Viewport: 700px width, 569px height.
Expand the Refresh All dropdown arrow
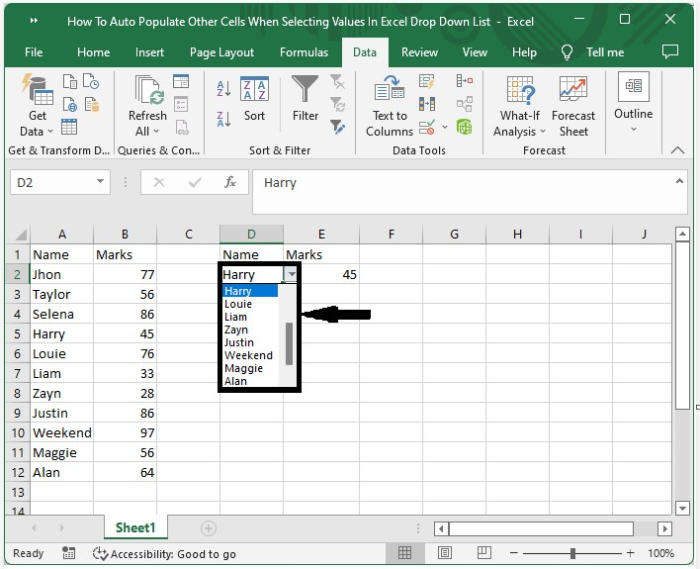tap(156, 131)
